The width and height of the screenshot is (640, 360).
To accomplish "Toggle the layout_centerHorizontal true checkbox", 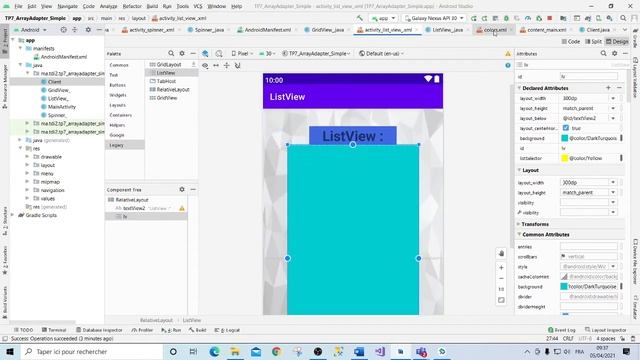I will pyautogui.click(x=566, y=128).
